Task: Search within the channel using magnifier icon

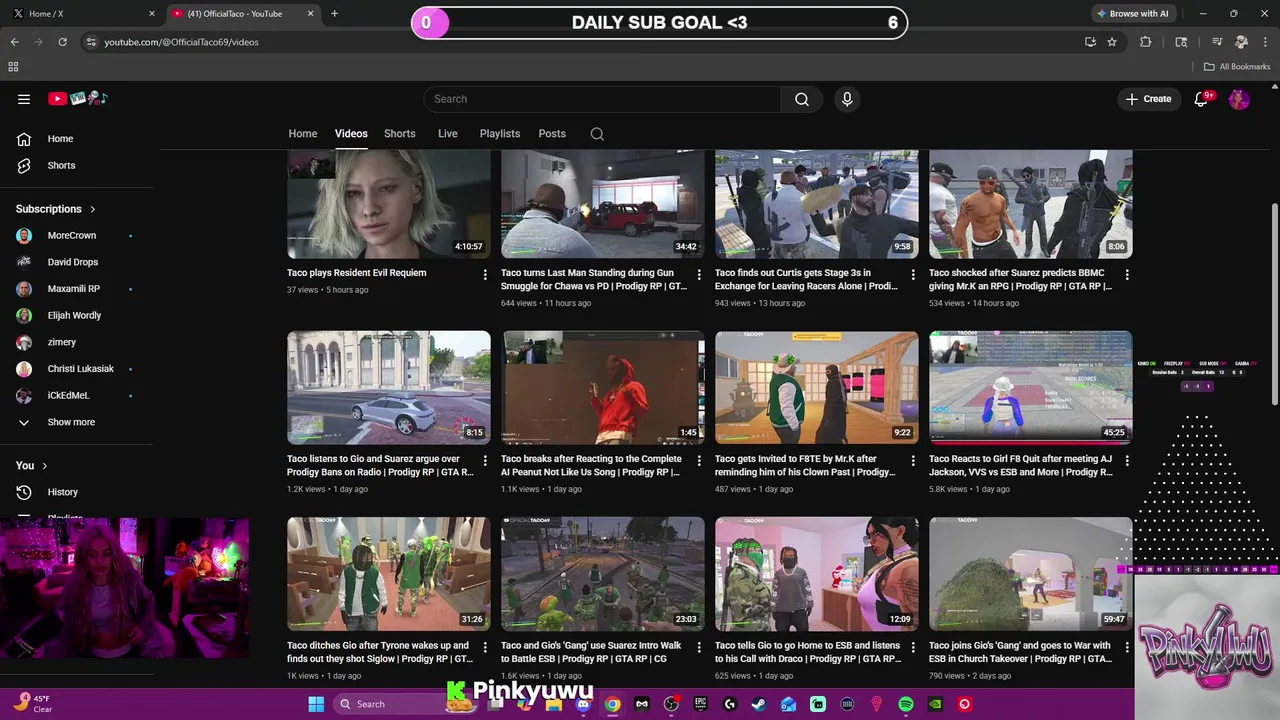Action: [x=597, y=134]
